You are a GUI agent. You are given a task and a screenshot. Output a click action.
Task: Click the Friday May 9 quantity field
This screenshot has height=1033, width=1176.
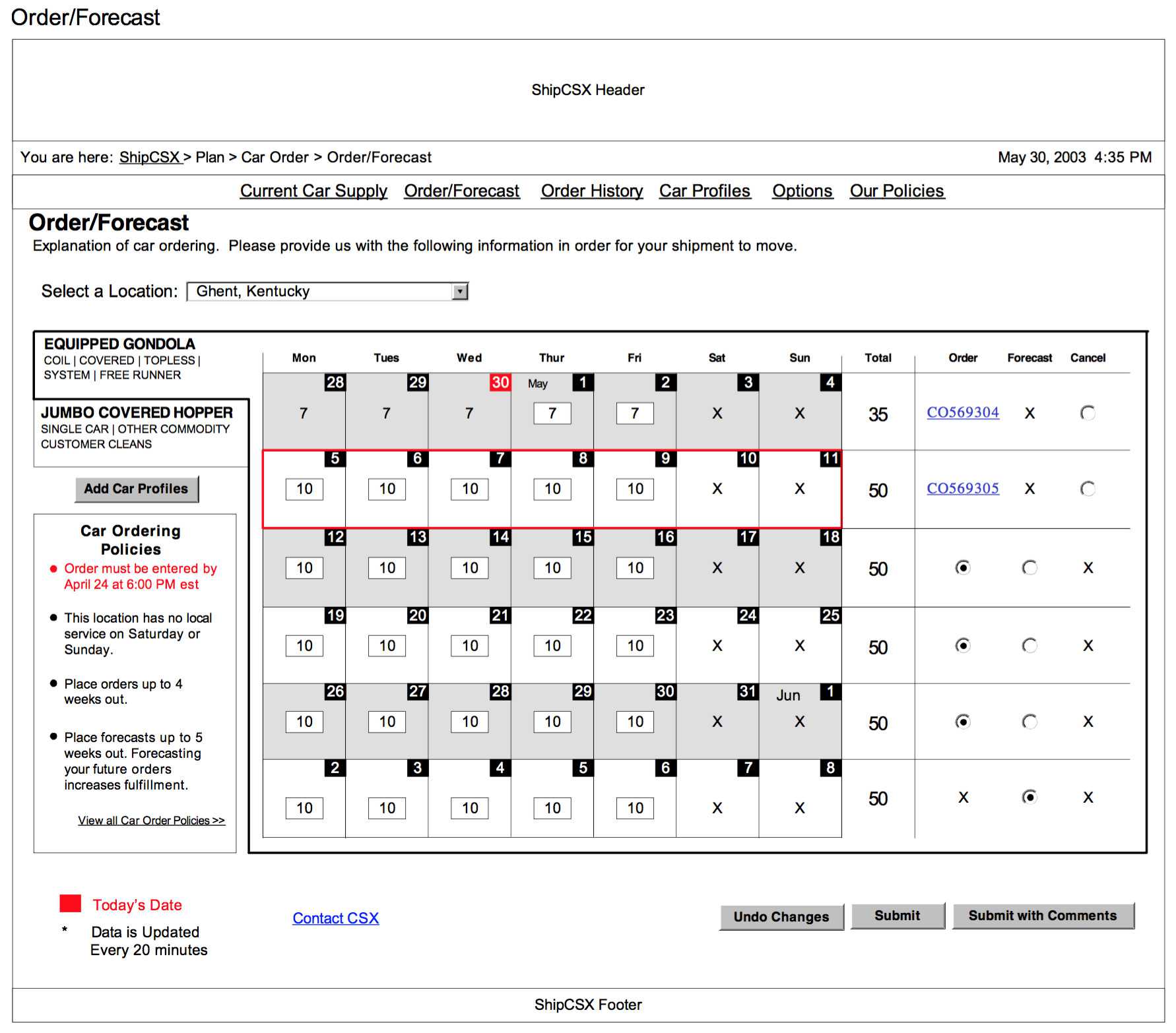635,489
